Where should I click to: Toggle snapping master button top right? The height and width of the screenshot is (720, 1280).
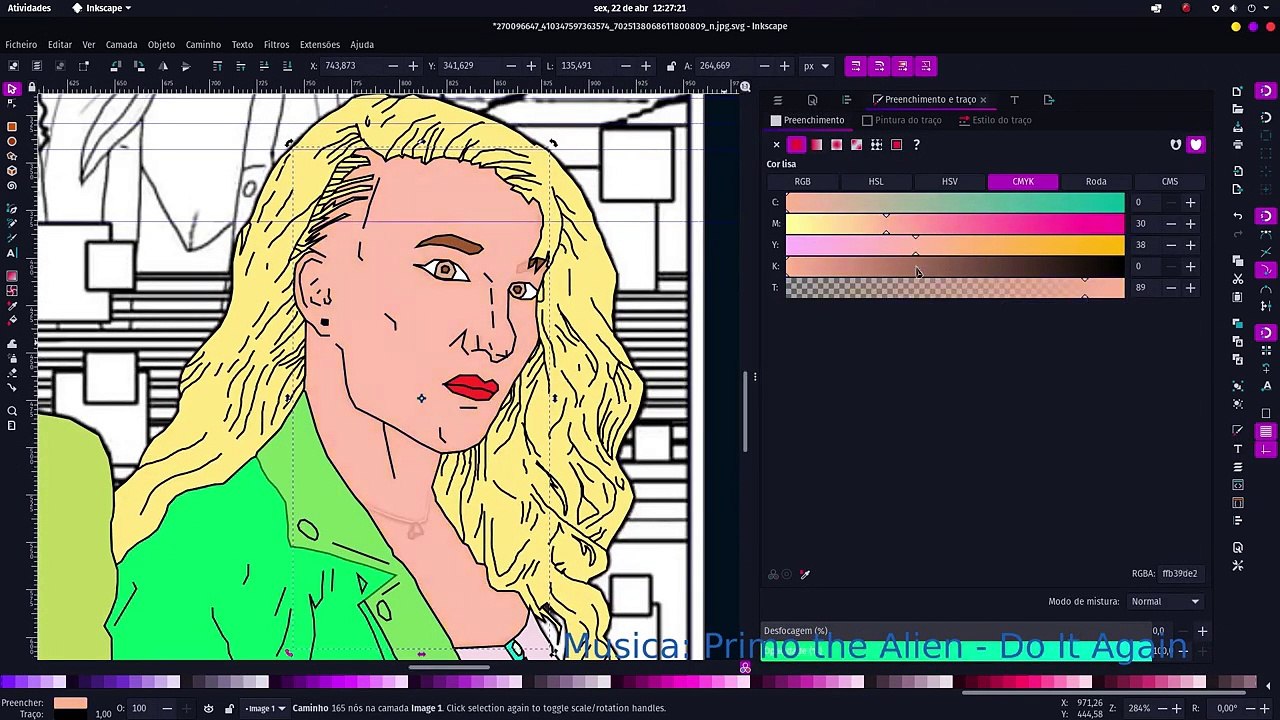pyautogui.click(x=1266, y=91)
